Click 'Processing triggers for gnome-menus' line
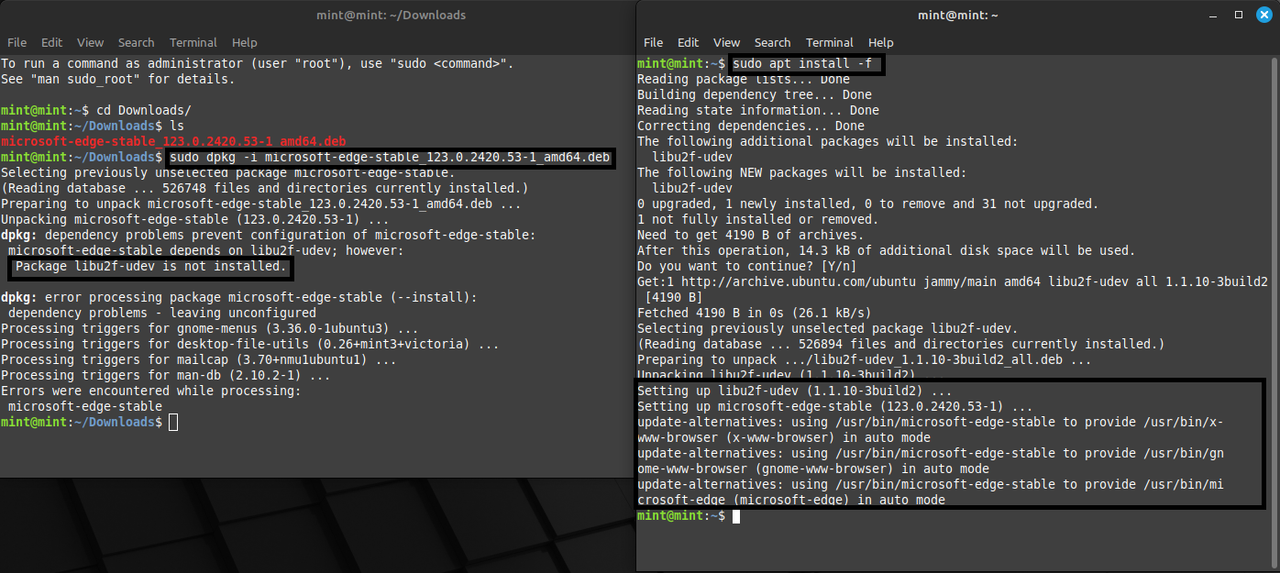The width and height of the screenshot is (1280, 573). (209, 329)
